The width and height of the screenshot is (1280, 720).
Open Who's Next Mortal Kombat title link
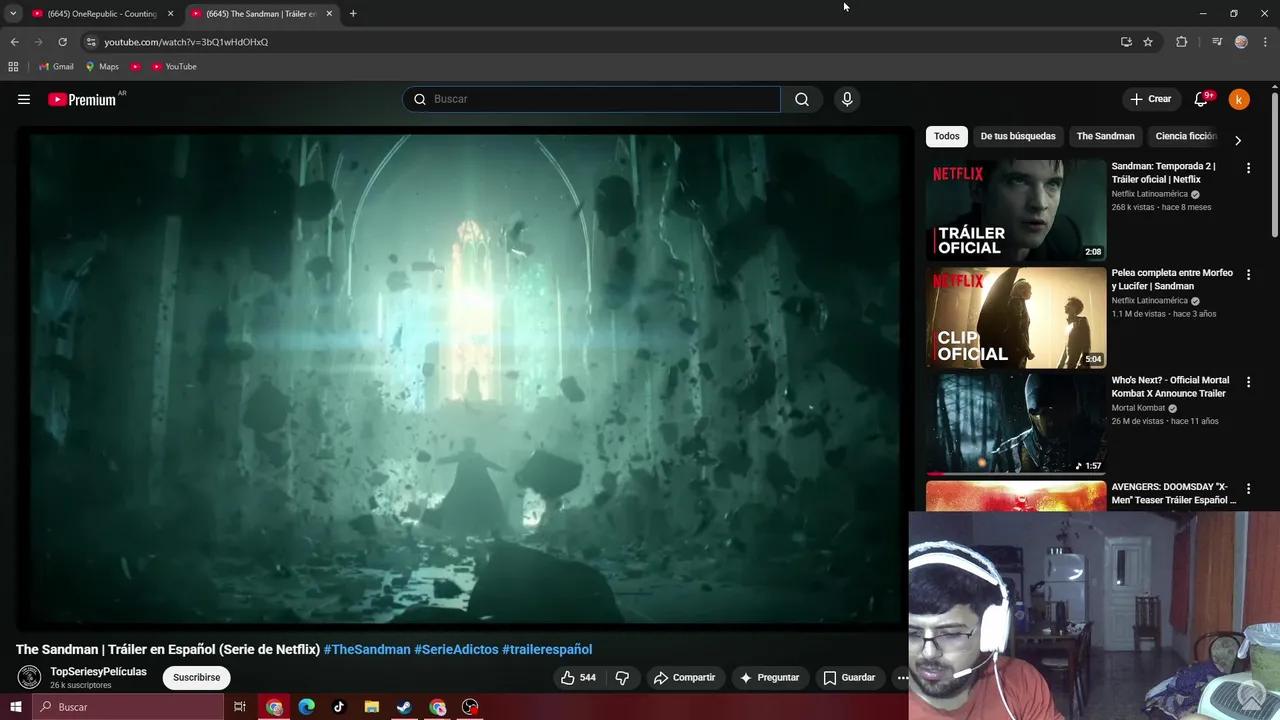point(1171,387)
